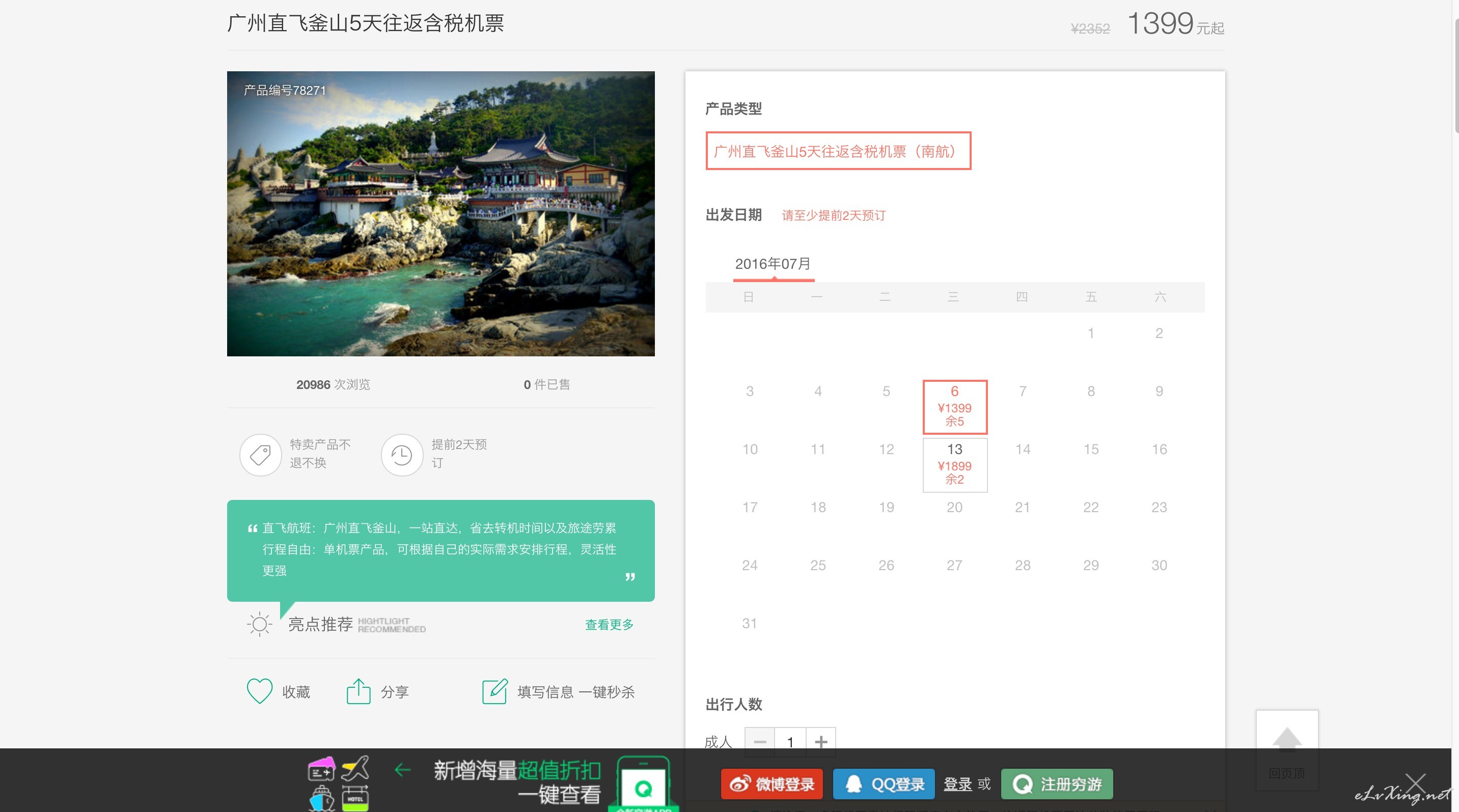Log in with QQ
1459x812 pixels.
point(884,784)
